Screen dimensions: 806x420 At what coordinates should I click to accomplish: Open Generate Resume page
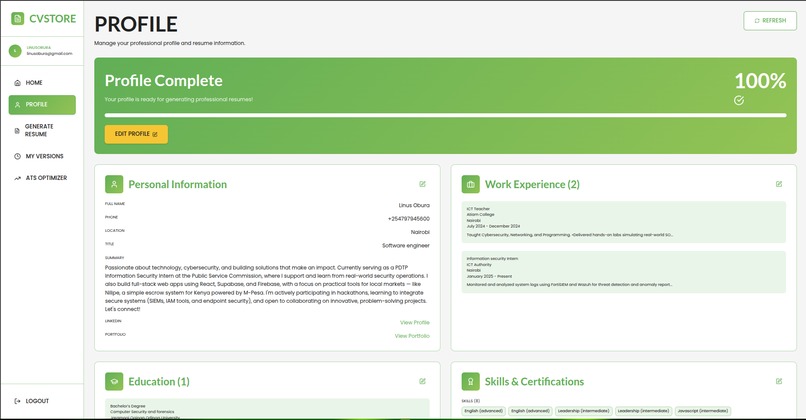coord(42,130)
